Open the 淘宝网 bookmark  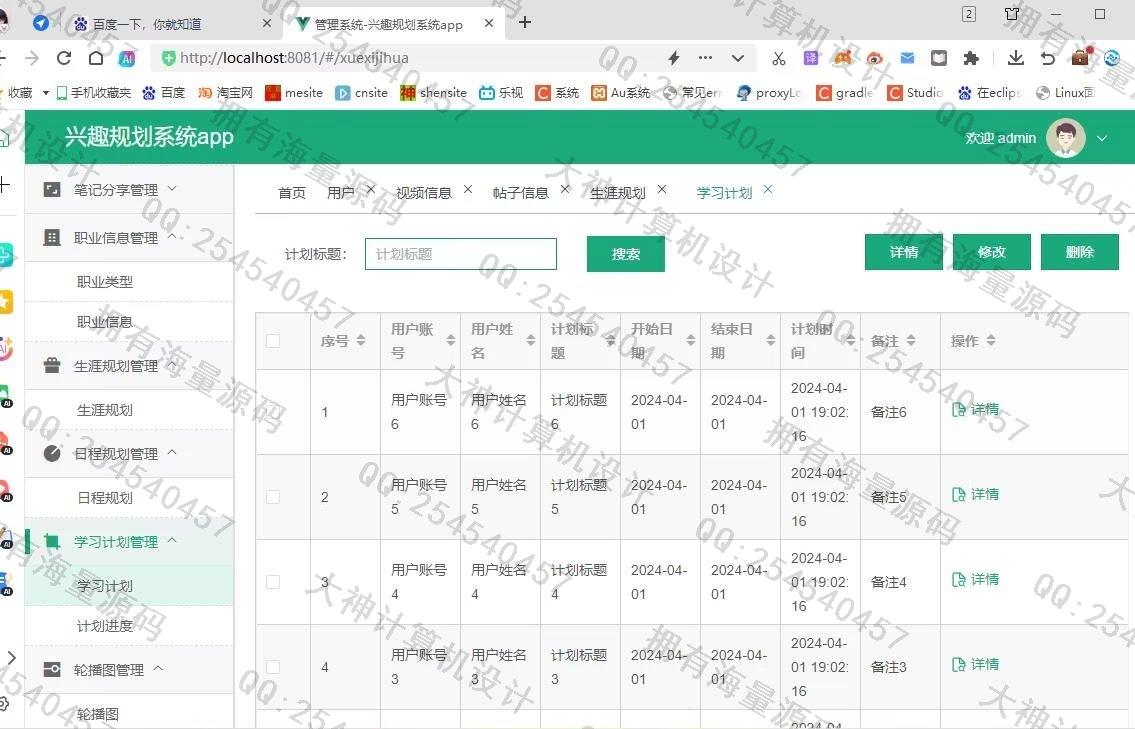pos(226,93)
